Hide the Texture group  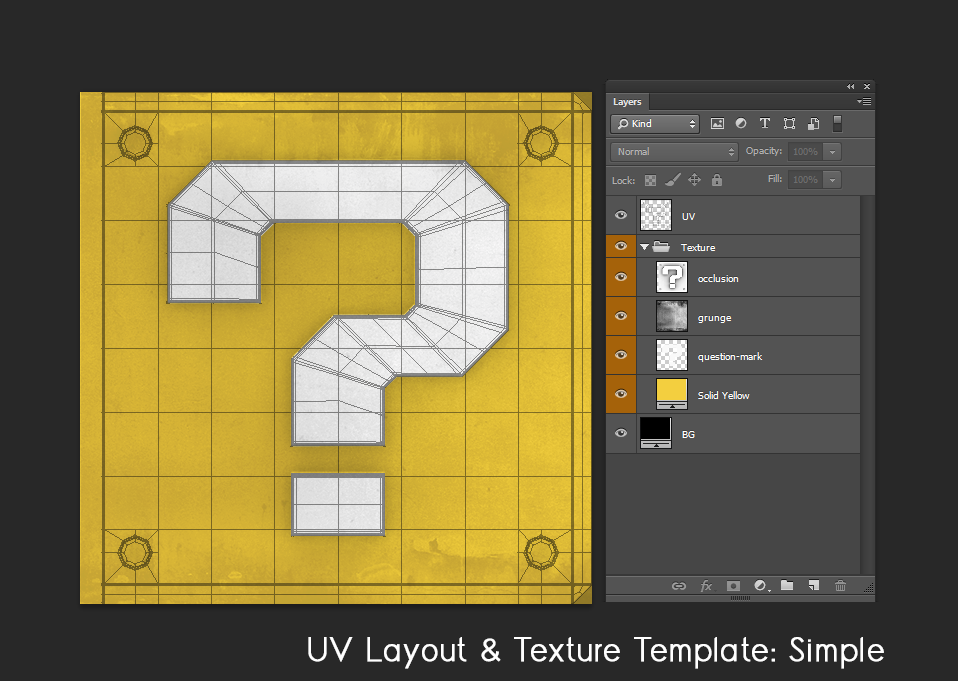point(621,246)
